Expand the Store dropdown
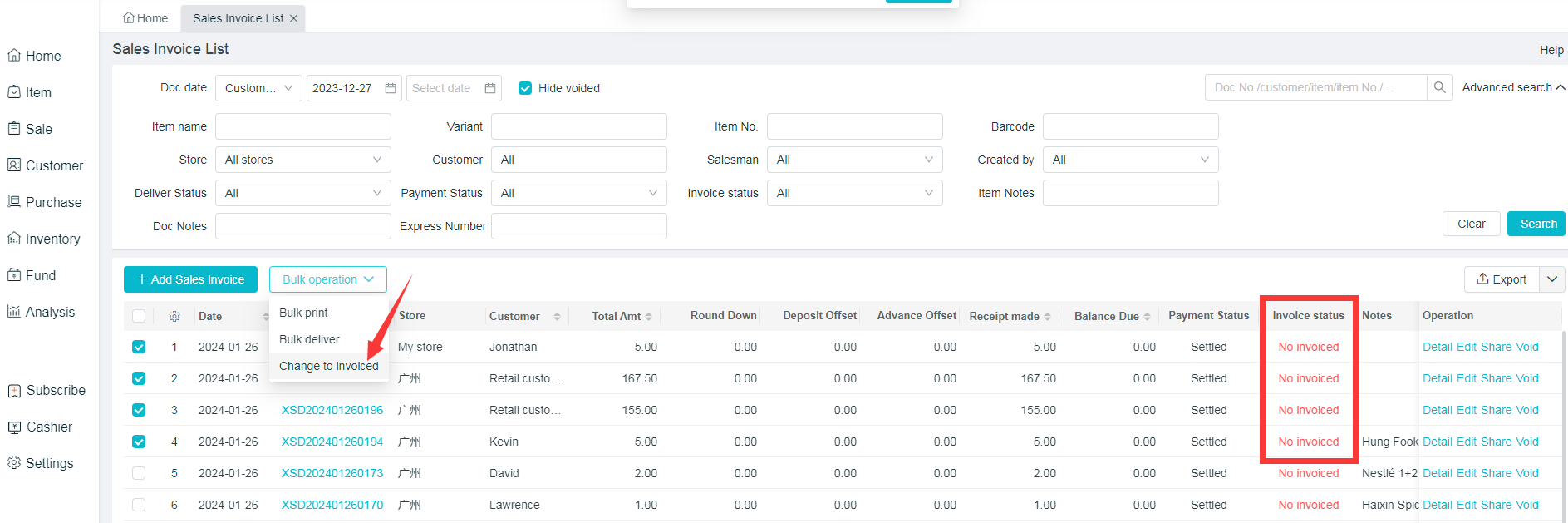 click(302, 160)
